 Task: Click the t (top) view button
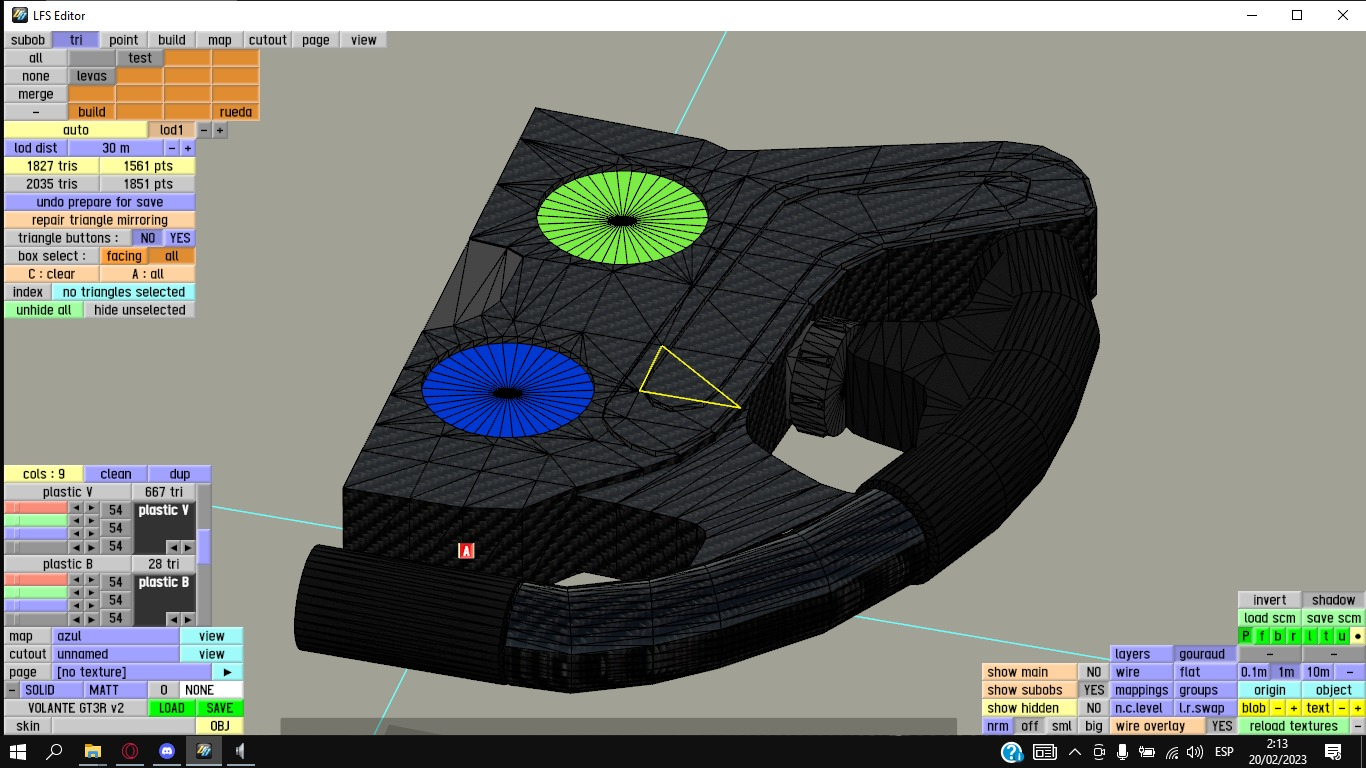pos(1326,636)
